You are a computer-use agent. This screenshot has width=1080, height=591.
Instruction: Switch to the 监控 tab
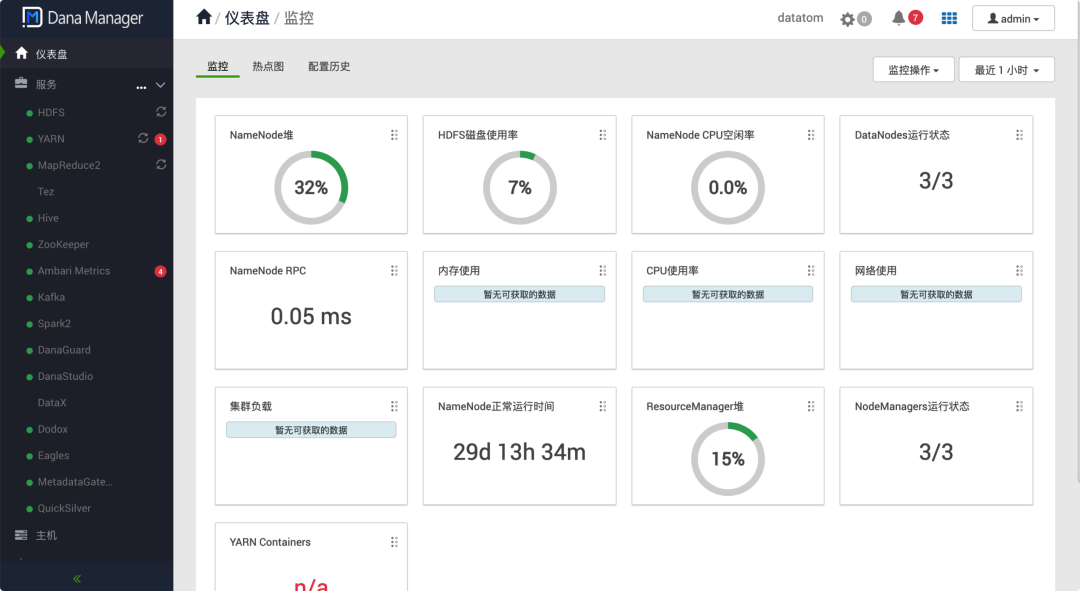(218, 67)
